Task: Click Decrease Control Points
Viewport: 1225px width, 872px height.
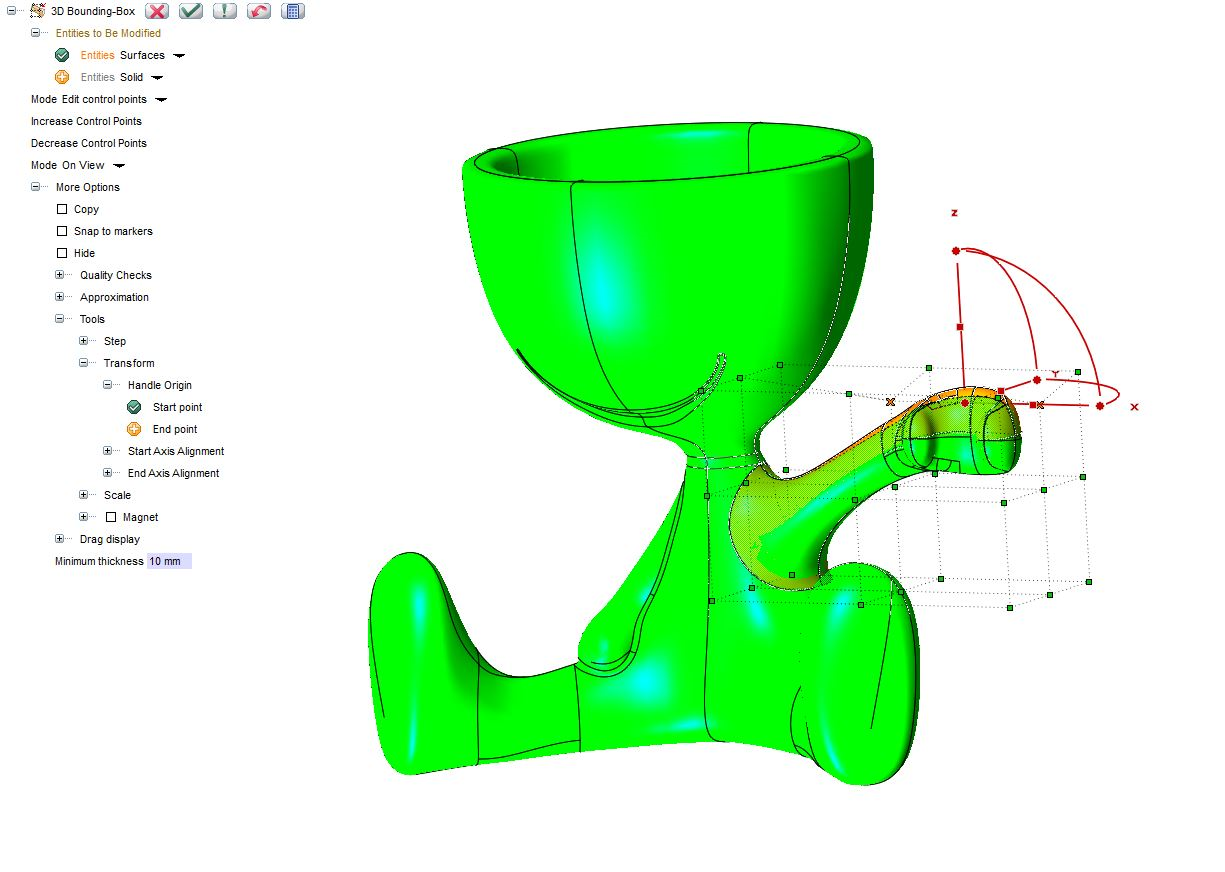Action: click(x=88, y=143)
